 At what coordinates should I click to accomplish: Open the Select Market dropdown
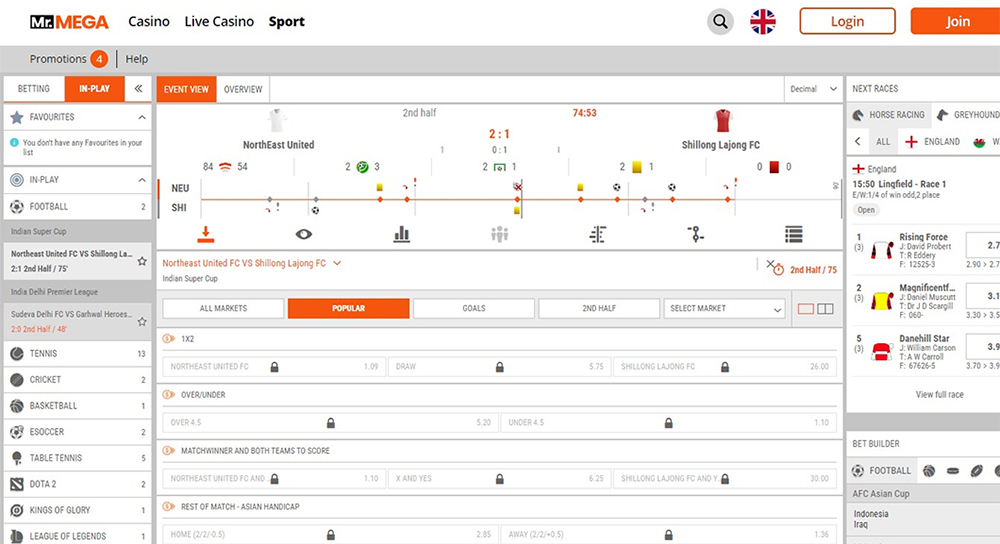coord(725,309)
